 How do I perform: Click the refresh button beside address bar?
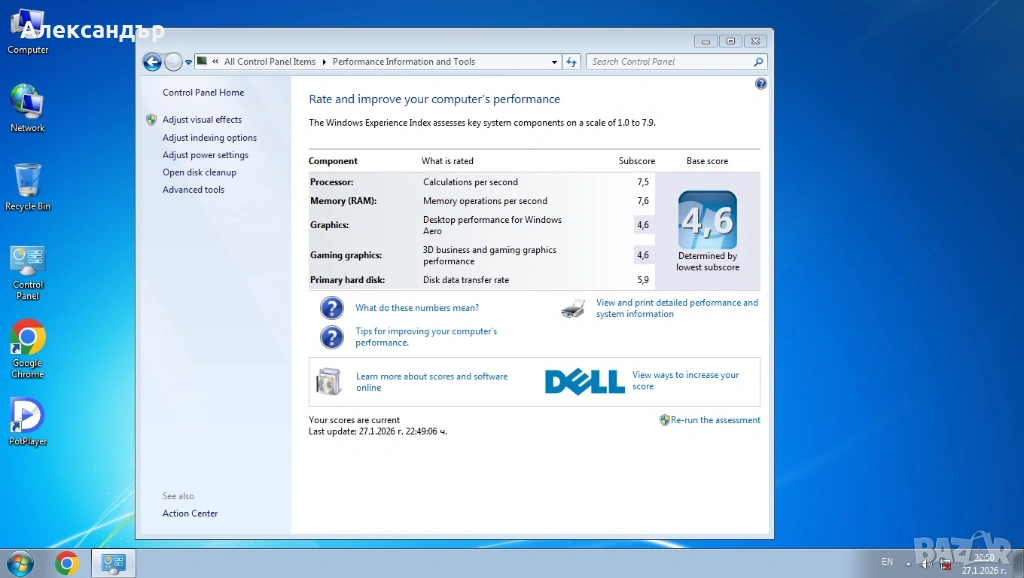572,62
